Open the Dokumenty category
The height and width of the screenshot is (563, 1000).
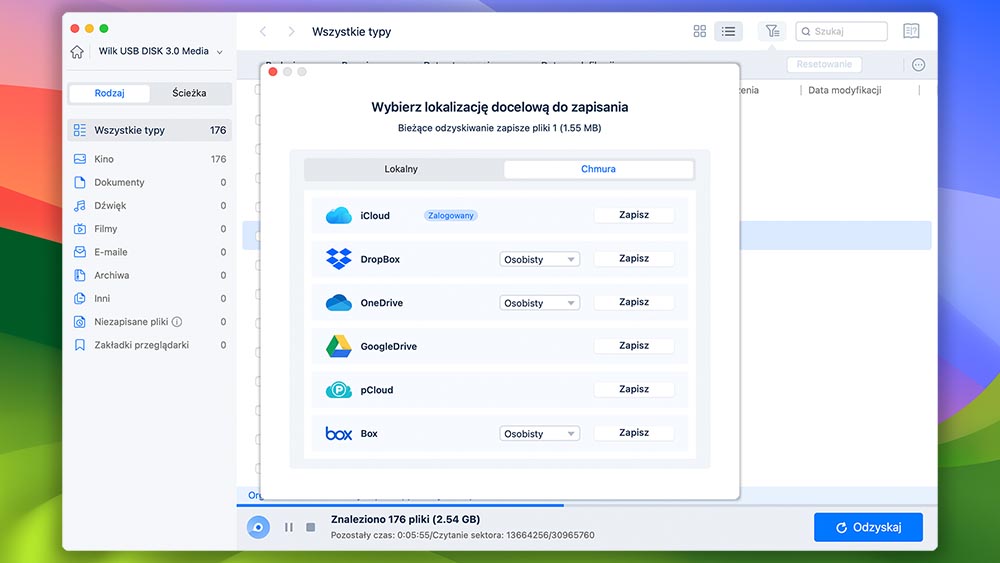pos(149,182)
